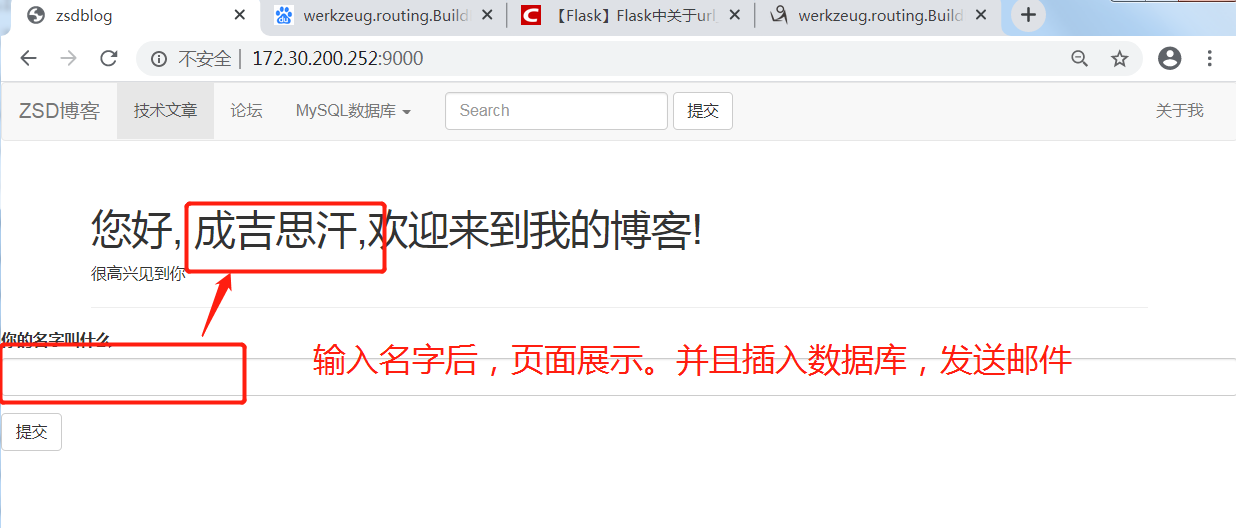Click the ZSD博客 brand link

(59, 111)
